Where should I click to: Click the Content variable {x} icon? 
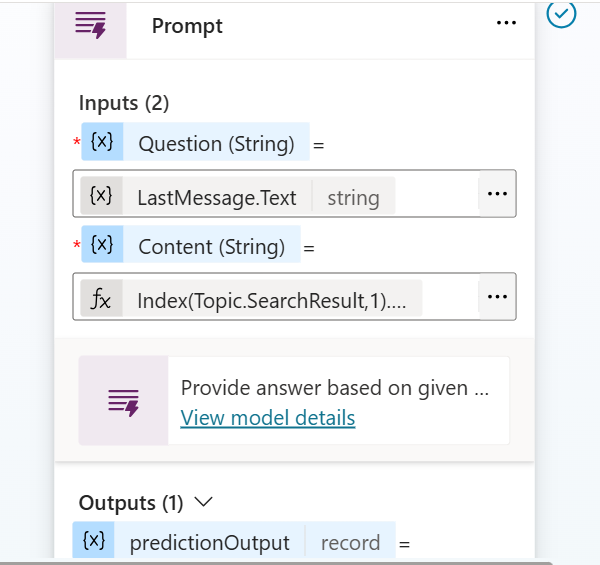[x=102, y=244]
